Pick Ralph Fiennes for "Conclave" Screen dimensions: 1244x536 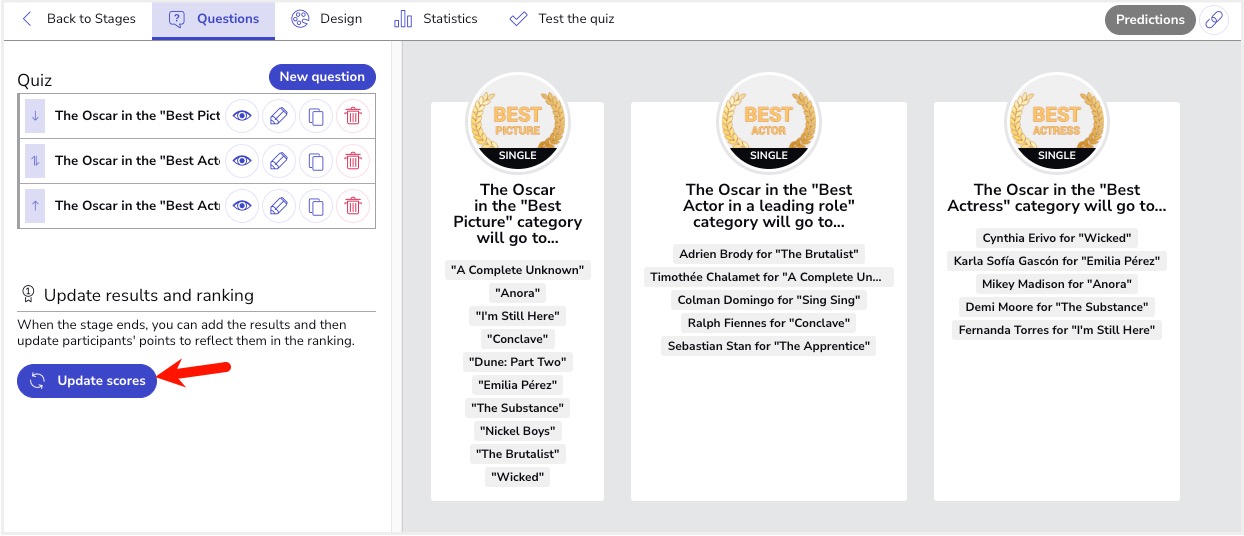(x=769, y=323)
